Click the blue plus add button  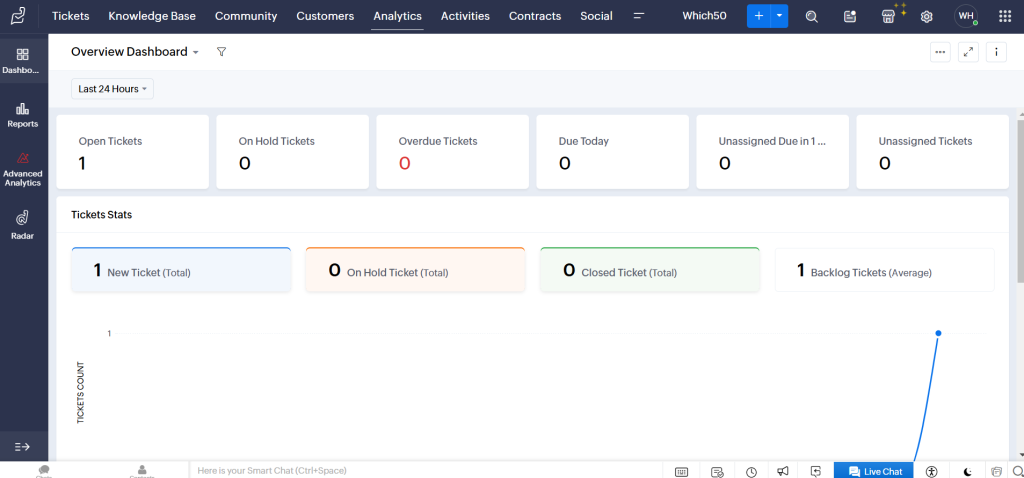click(759, 16)
